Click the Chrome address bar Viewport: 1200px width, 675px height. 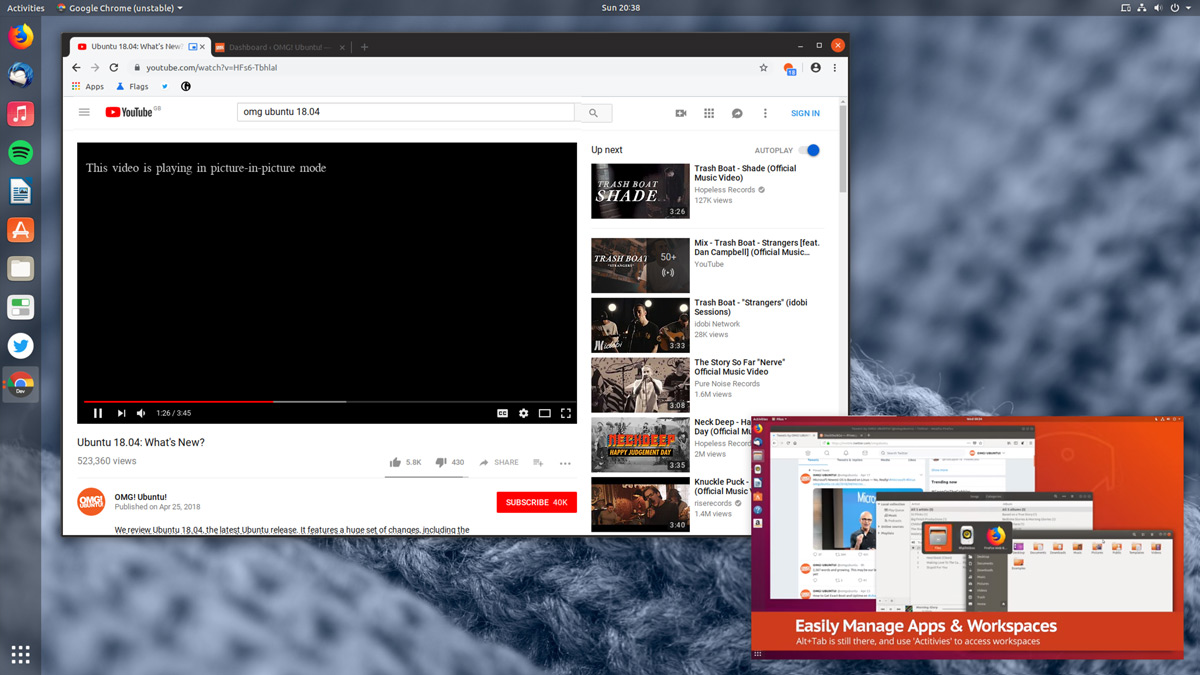click(x=440, y=68)
